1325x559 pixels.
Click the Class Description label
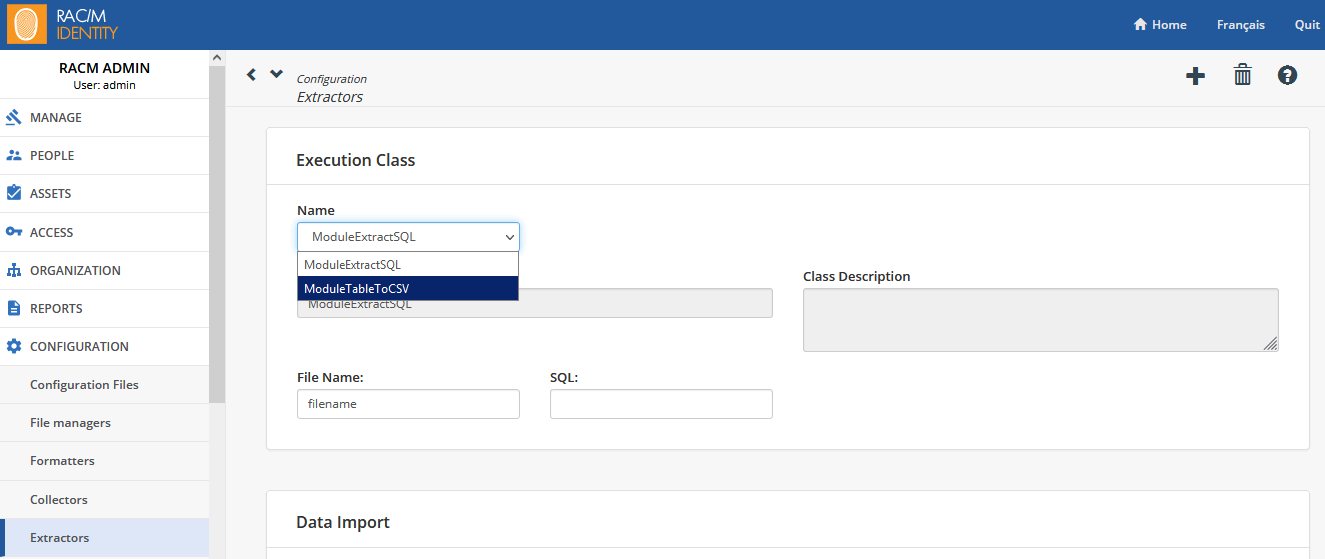[x=857, y=276]
